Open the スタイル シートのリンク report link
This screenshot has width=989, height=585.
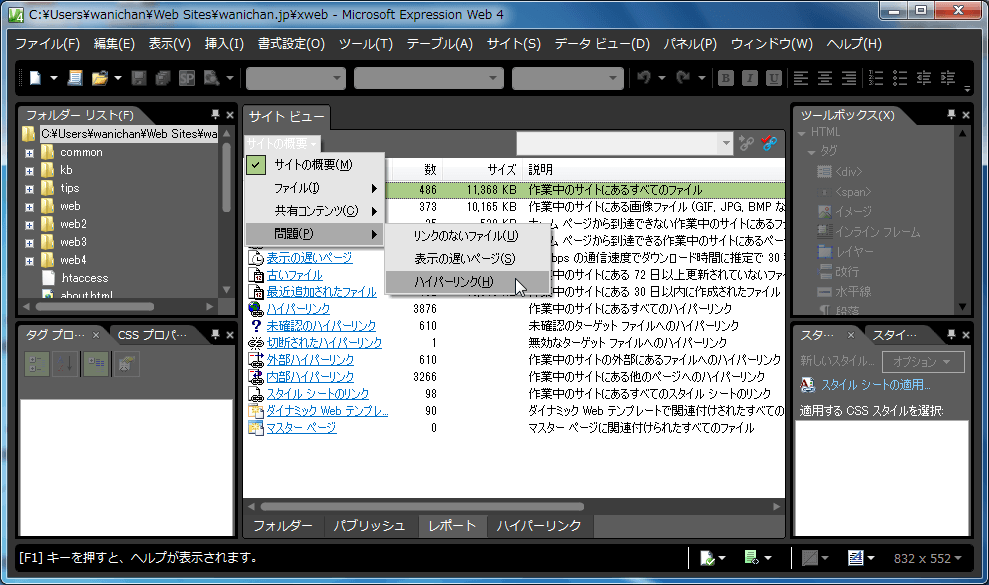click(318, 394)
